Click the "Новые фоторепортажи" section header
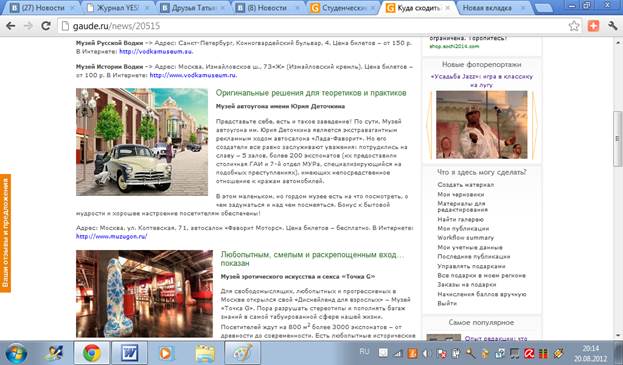The height and width of the screenshot is (365, 623). 481,65
